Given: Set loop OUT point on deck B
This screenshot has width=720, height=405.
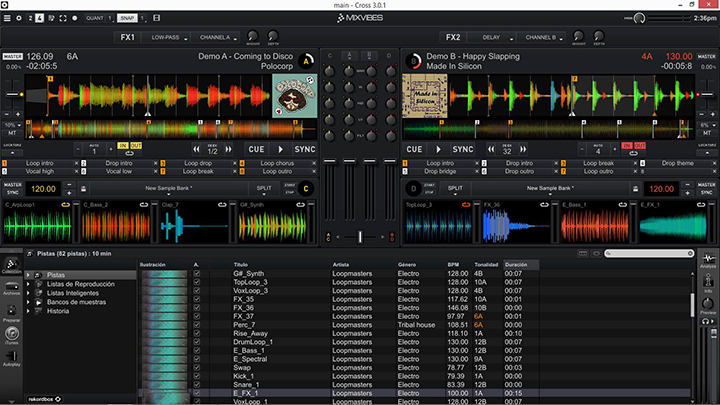Looking at the screenshot, I should (640, 146).
